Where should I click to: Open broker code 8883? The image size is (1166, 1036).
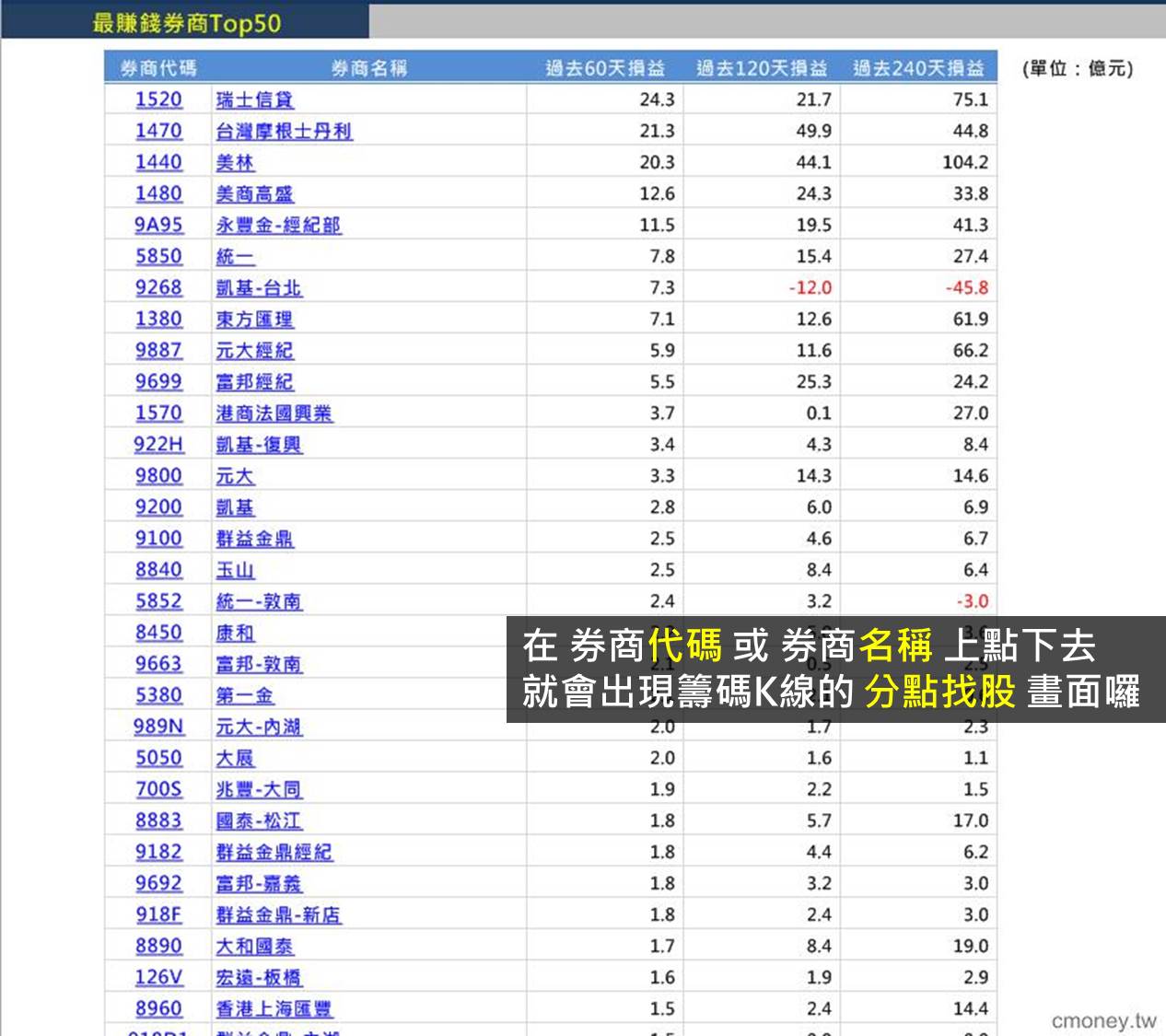(x=158, y=820)
